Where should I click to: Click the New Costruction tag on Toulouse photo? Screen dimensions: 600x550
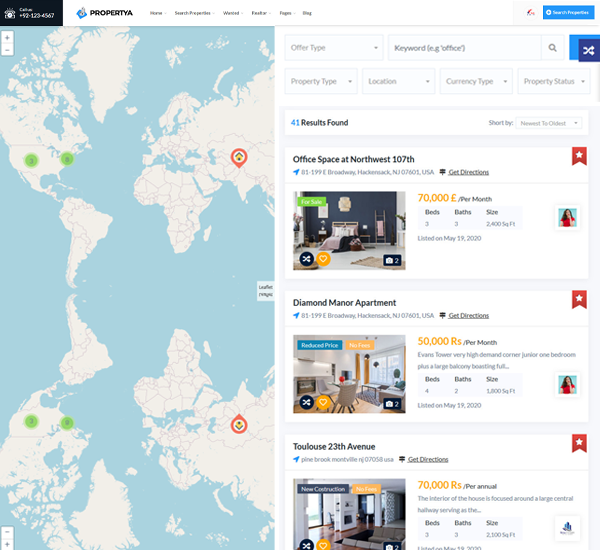coord(323,489)
